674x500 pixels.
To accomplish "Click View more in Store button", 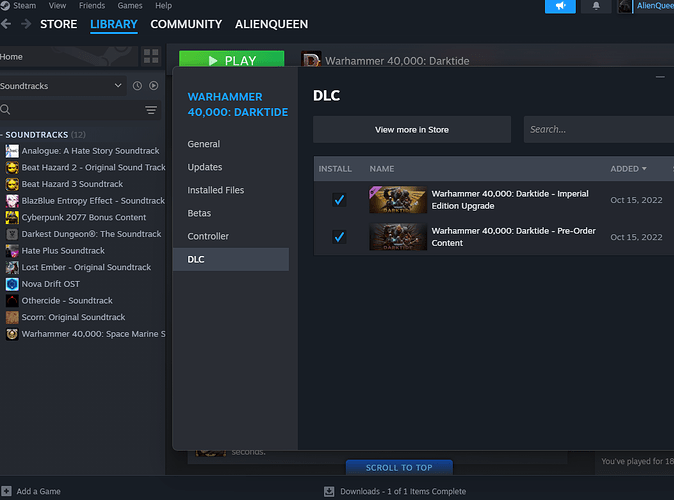I will pos(412,129).
